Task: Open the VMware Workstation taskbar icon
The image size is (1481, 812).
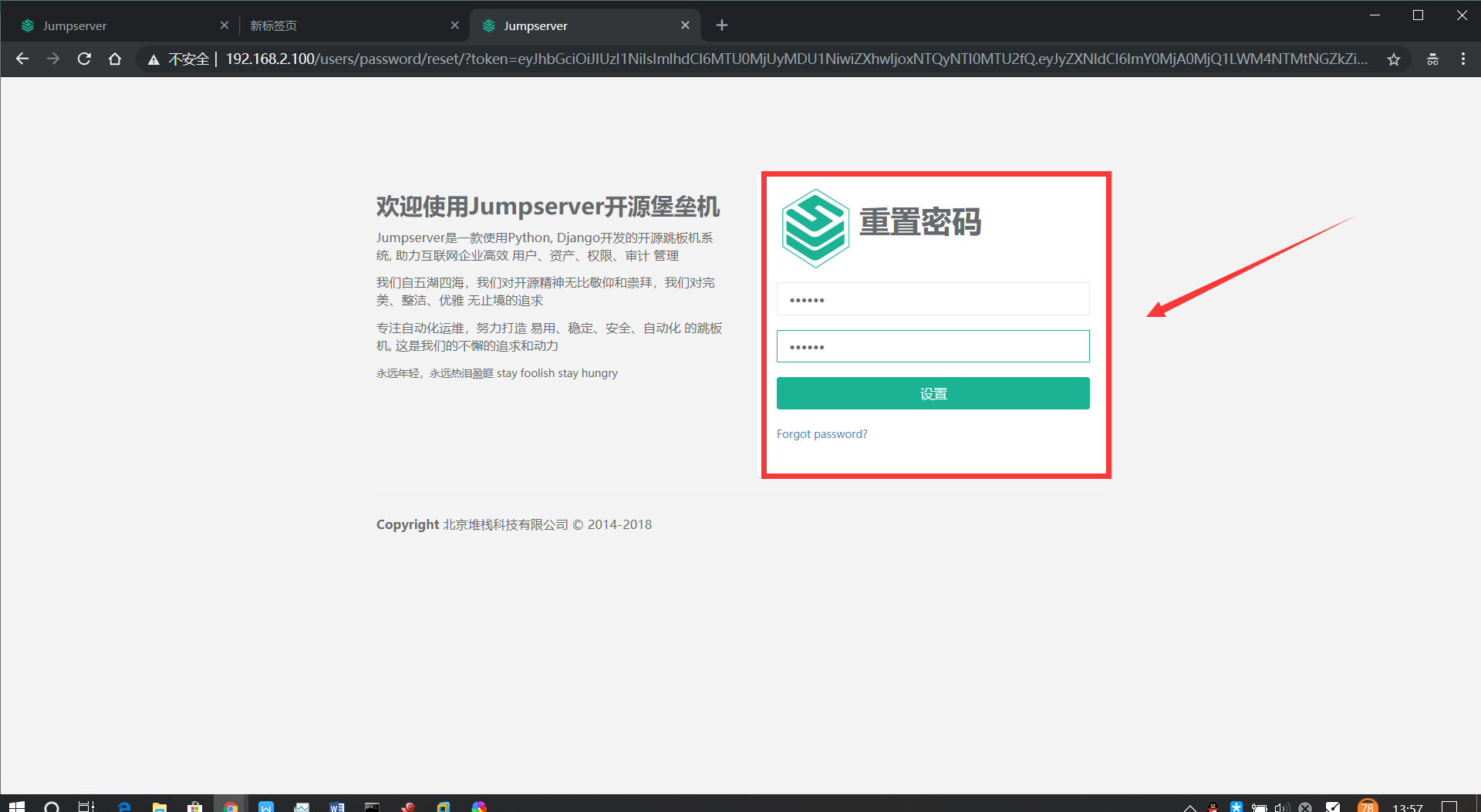Action: click(x=444, y=807)
